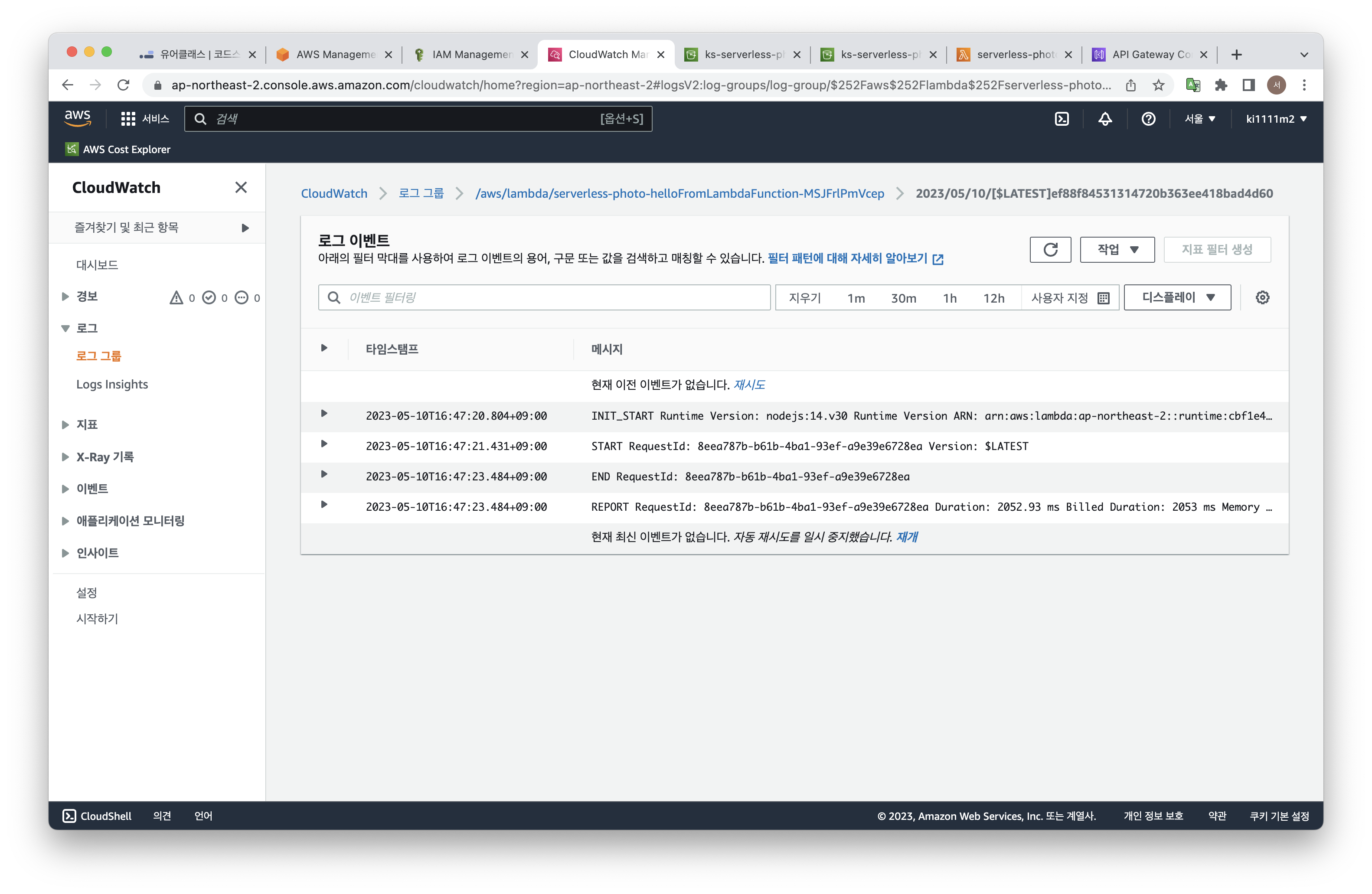Expand the START RequestId log row
The width and height of the screenshot is (1372, 894).
pyautogui.click(x=324, y=444)
